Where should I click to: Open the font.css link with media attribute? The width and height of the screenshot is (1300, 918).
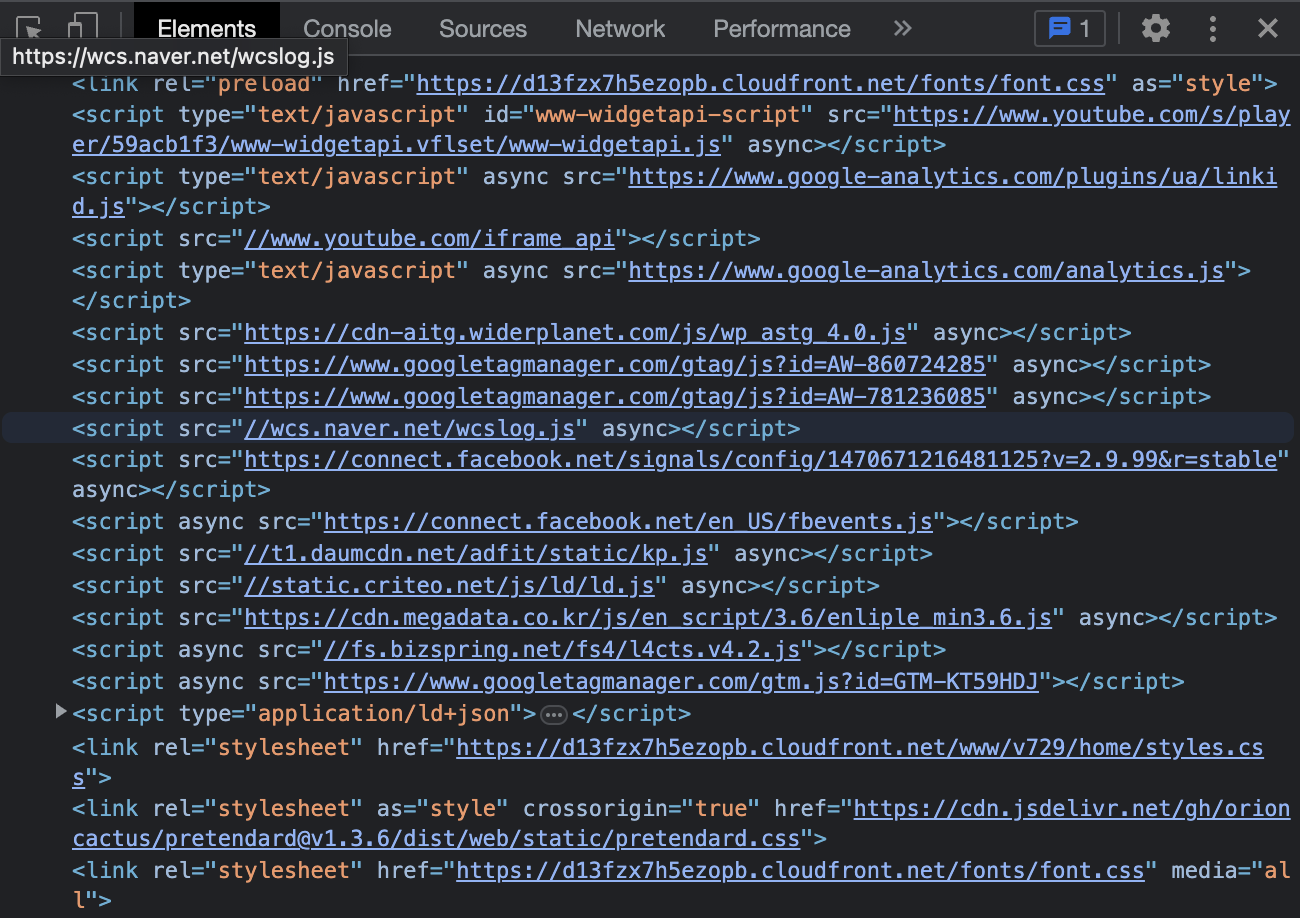pos(800,871)
